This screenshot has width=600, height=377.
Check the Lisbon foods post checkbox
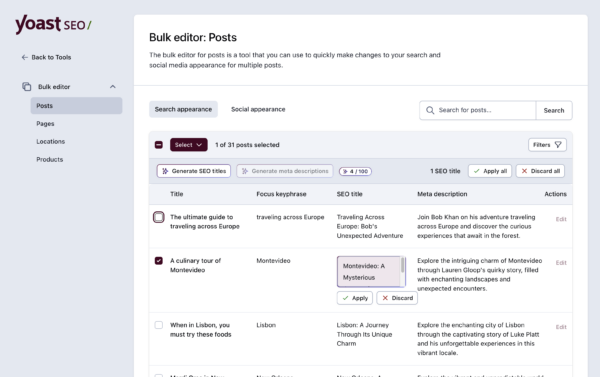[x=159, y=325]
